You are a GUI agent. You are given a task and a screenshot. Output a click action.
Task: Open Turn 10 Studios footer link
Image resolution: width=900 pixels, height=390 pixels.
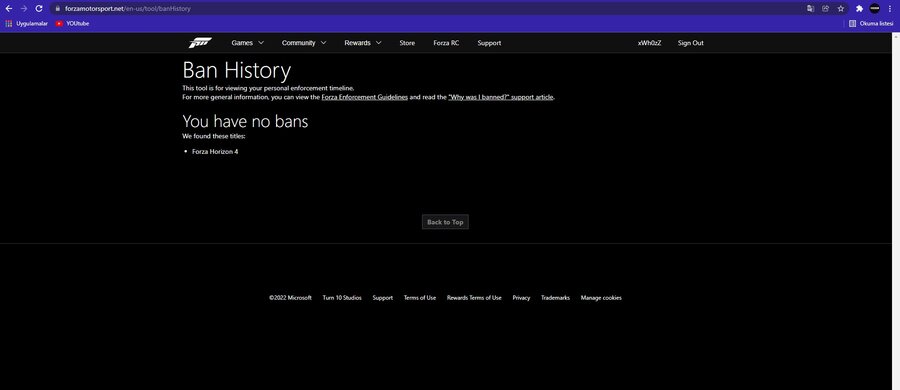tap(342, 298)
